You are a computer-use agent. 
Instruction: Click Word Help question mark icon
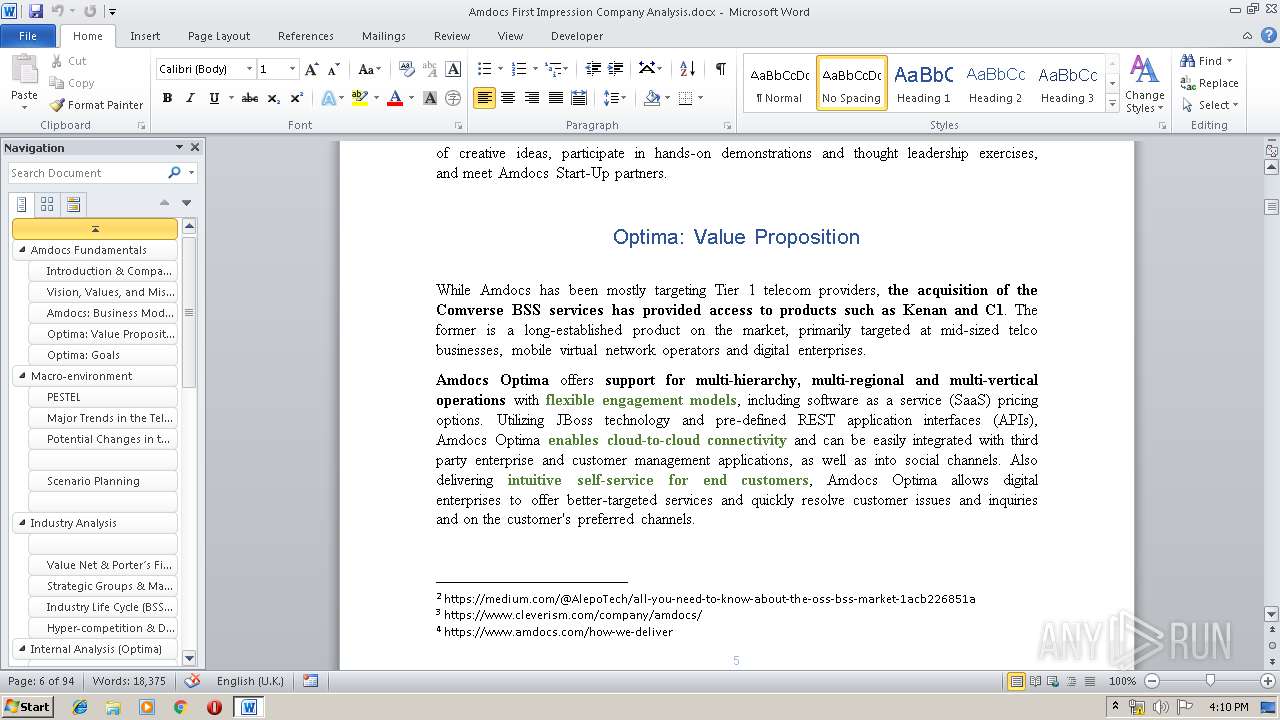tap(1267, 36)
